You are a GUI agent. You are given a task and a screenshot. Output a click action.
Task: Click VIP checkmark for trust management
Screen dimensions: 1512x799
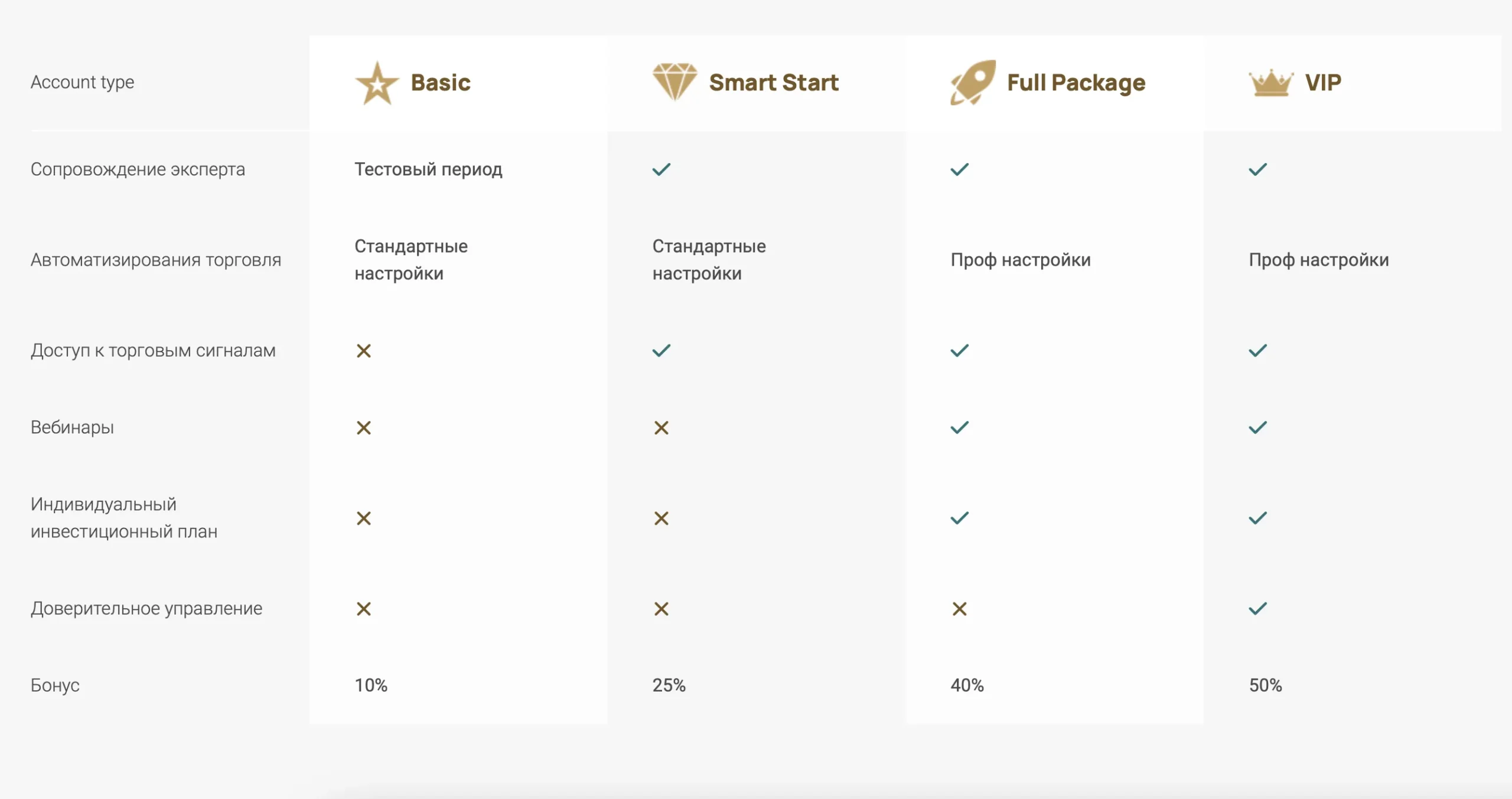[x=1258, y=609]
